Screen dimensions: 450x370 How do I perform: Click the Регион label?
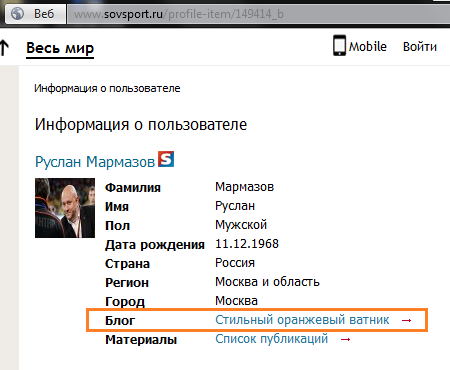tap(127, 283)
